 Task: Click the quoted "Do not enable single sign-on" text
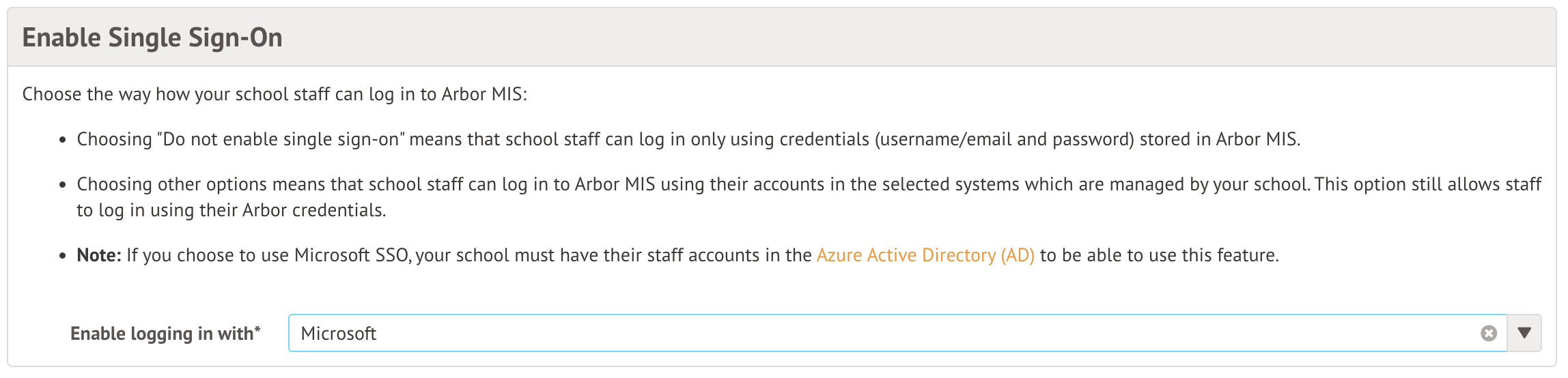(281, 139)
